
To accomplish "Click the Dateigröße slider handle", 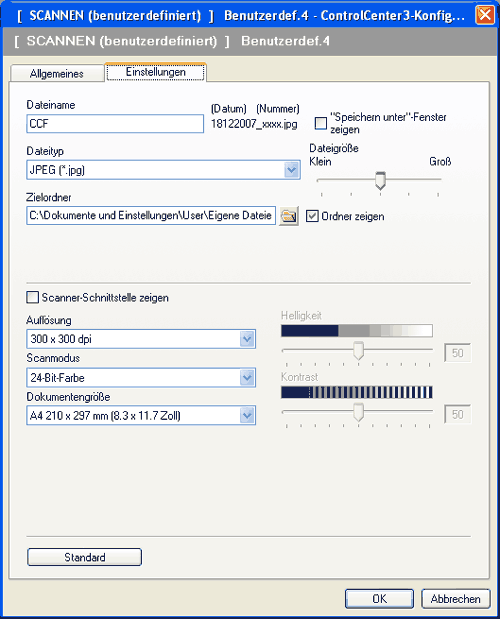I will point(380,180).
